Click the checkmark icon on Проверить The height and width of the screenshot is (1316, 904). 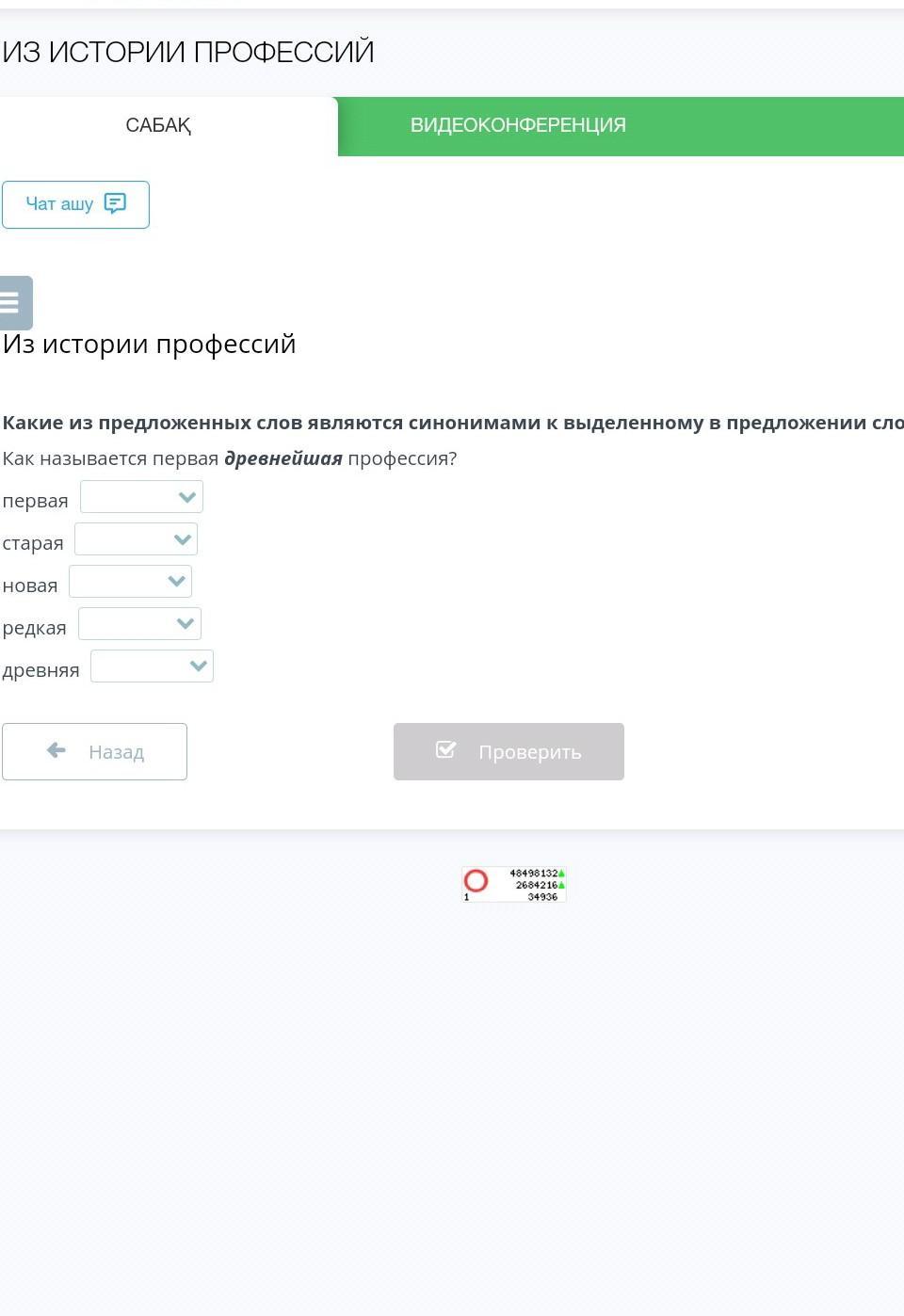pos(445,750)
